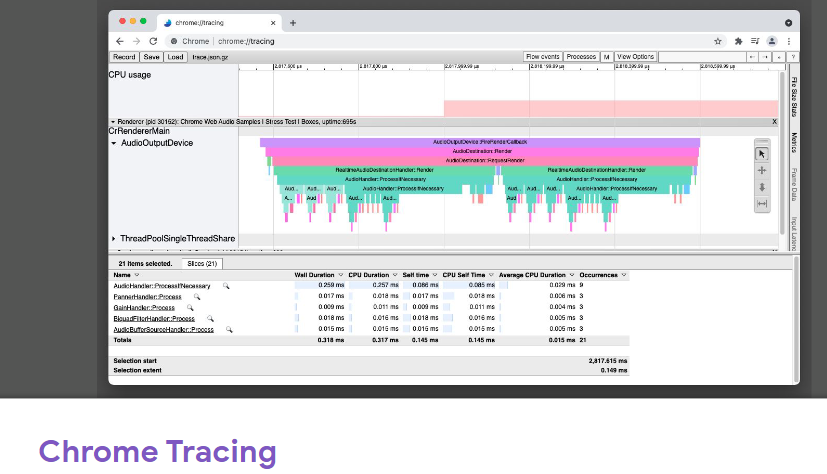
Task: Switch to the Slices (21) tab
Action: [202, 264]
